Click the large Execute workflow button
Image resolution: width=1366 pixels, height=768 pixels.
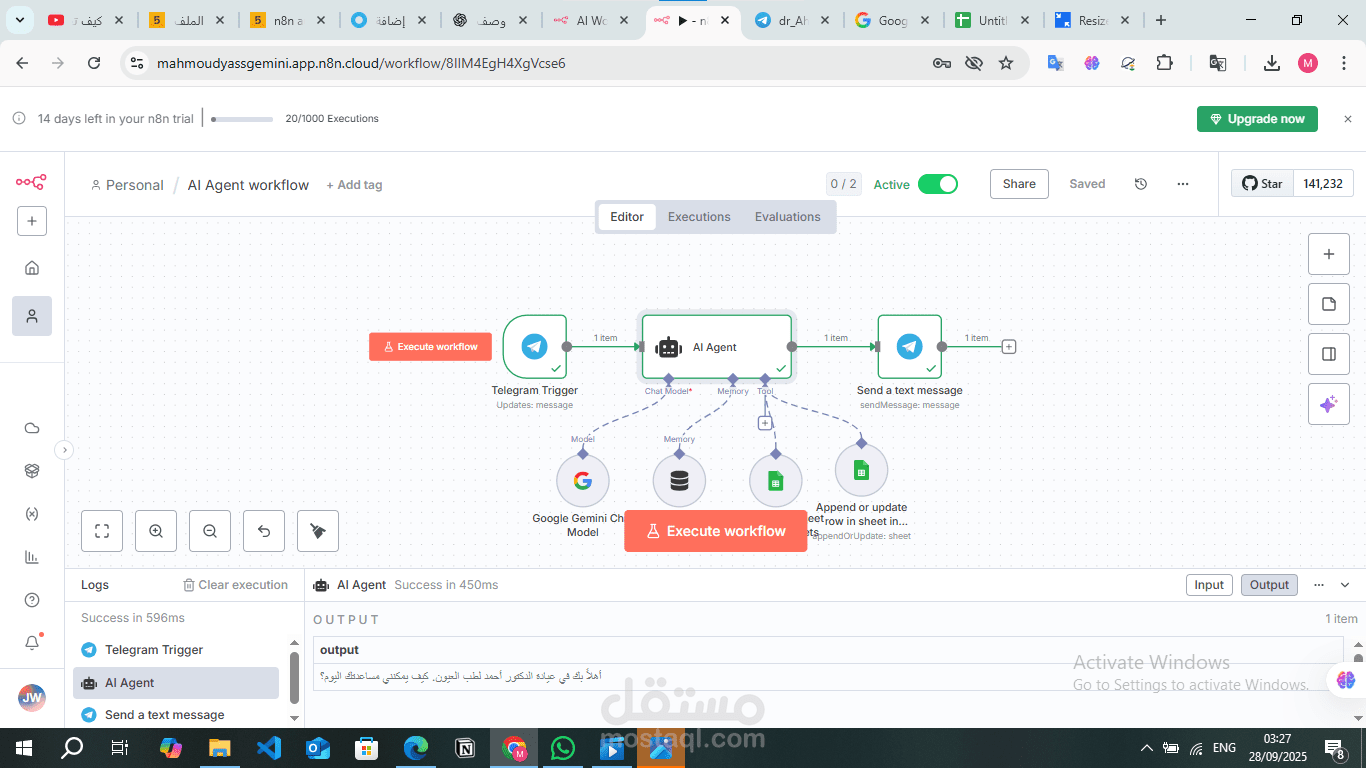716,531
